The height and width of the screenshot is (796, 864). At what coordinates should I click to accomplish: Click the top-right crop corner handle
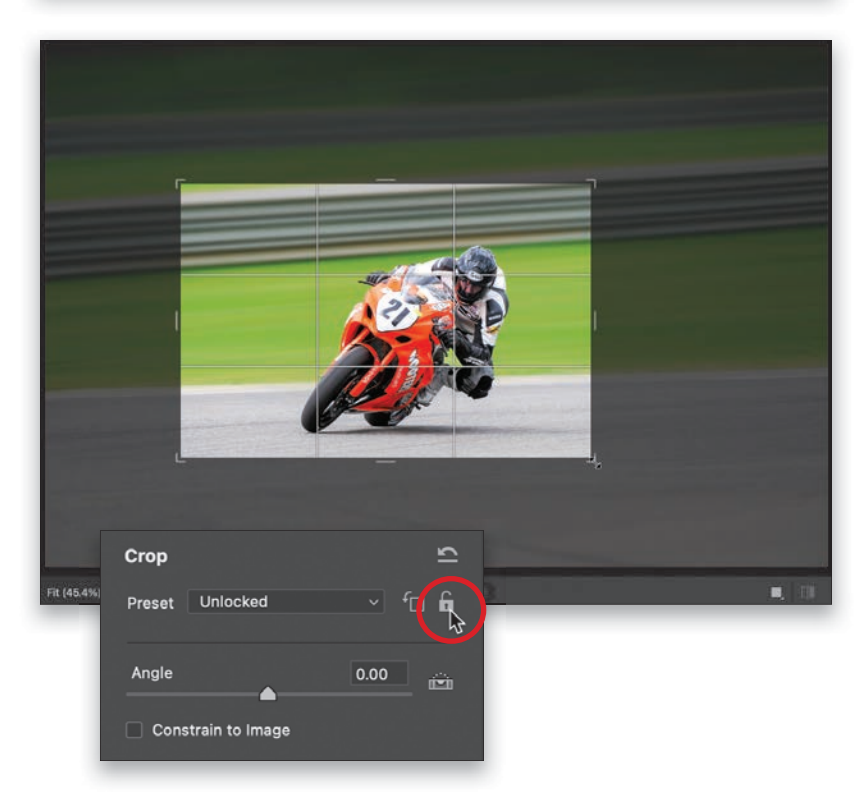(x=592, y=183)
